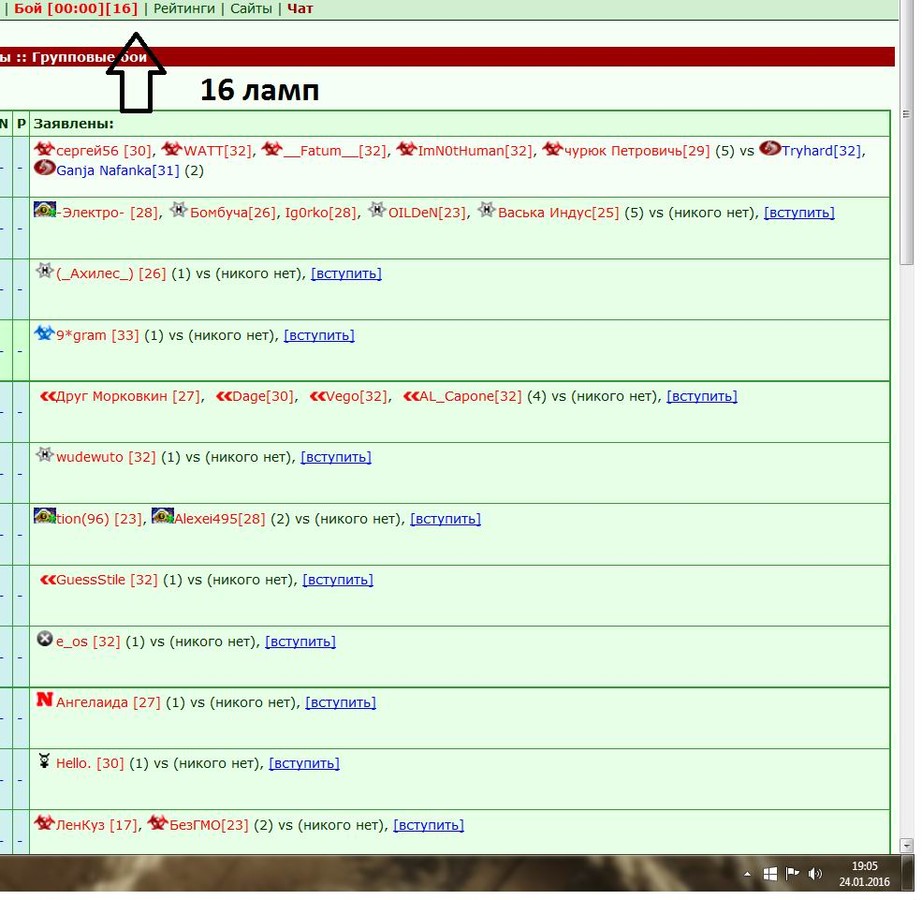Click the clan icon next to чурюк Петровичь

tap(552, 149)
